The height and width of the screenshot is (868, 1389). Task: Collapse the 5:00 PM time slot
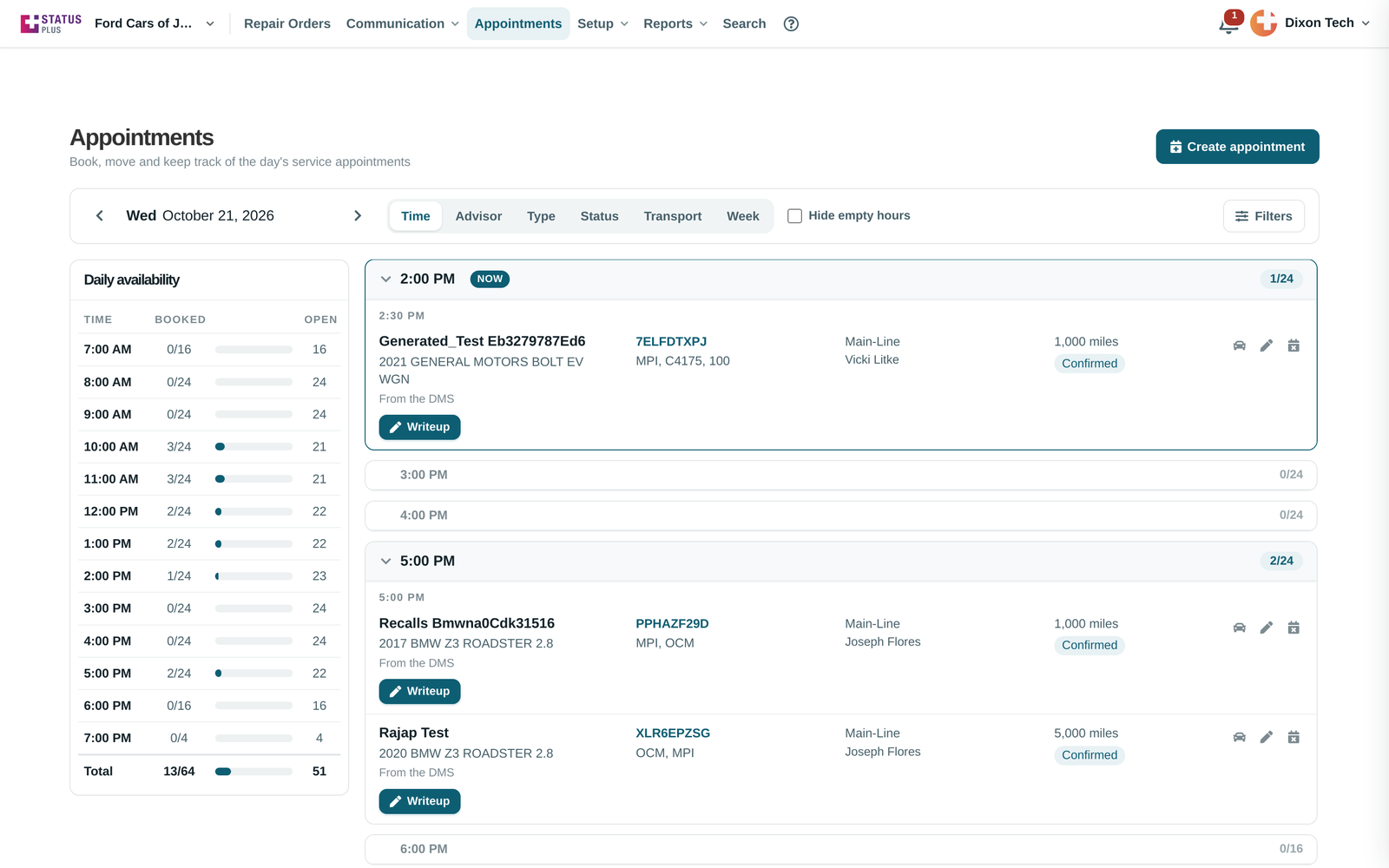(x=386, y=561)
